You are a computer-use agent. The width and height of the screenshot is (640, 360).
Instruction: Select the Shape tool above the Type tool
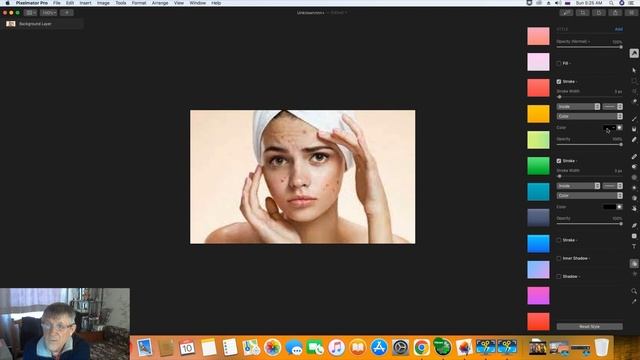pos(634,236)
